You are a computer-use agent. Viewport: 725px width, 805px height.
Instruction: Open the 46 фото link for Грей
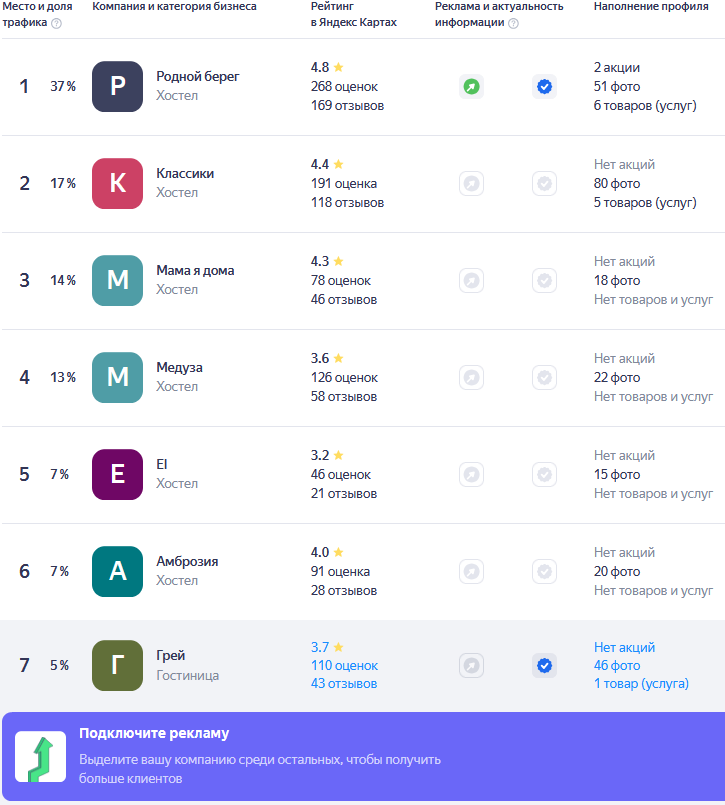coord(617,665)
